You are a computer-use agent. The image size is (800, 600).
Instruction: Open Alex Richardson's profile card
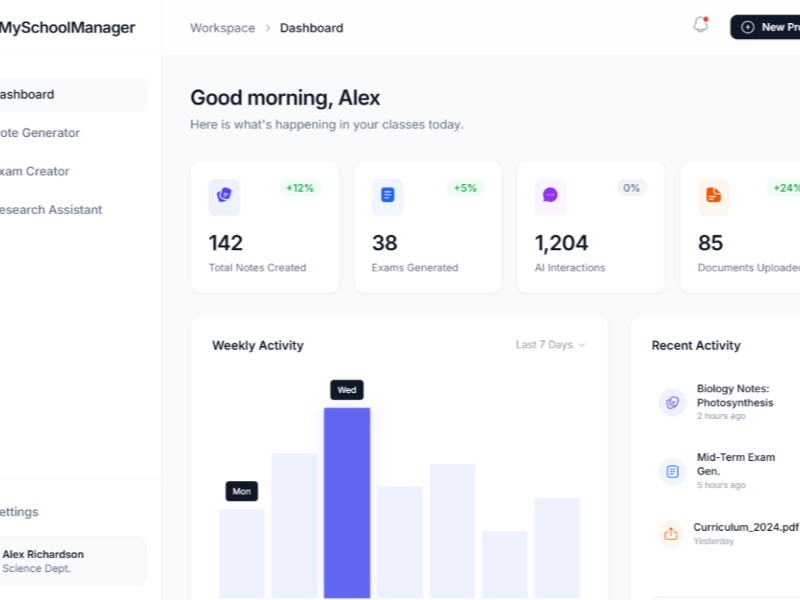click(70, 561)
